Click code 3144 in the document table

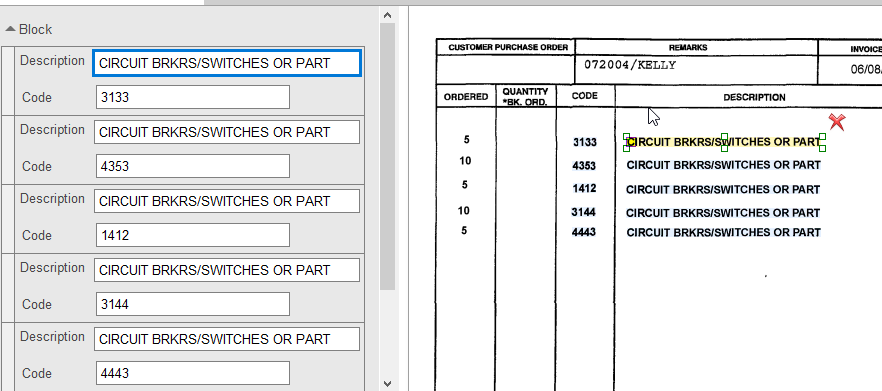pyautogui.click(x=583, y=212)
